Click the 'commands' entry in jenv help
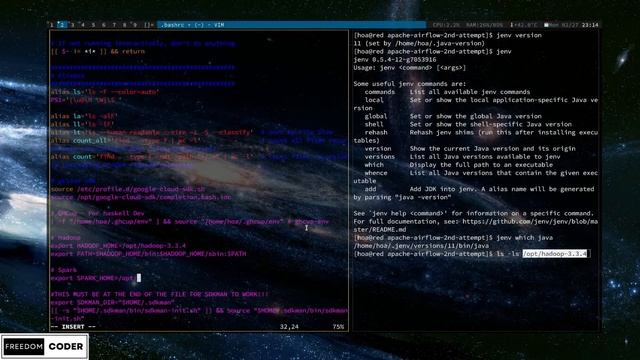 (380, 92)
